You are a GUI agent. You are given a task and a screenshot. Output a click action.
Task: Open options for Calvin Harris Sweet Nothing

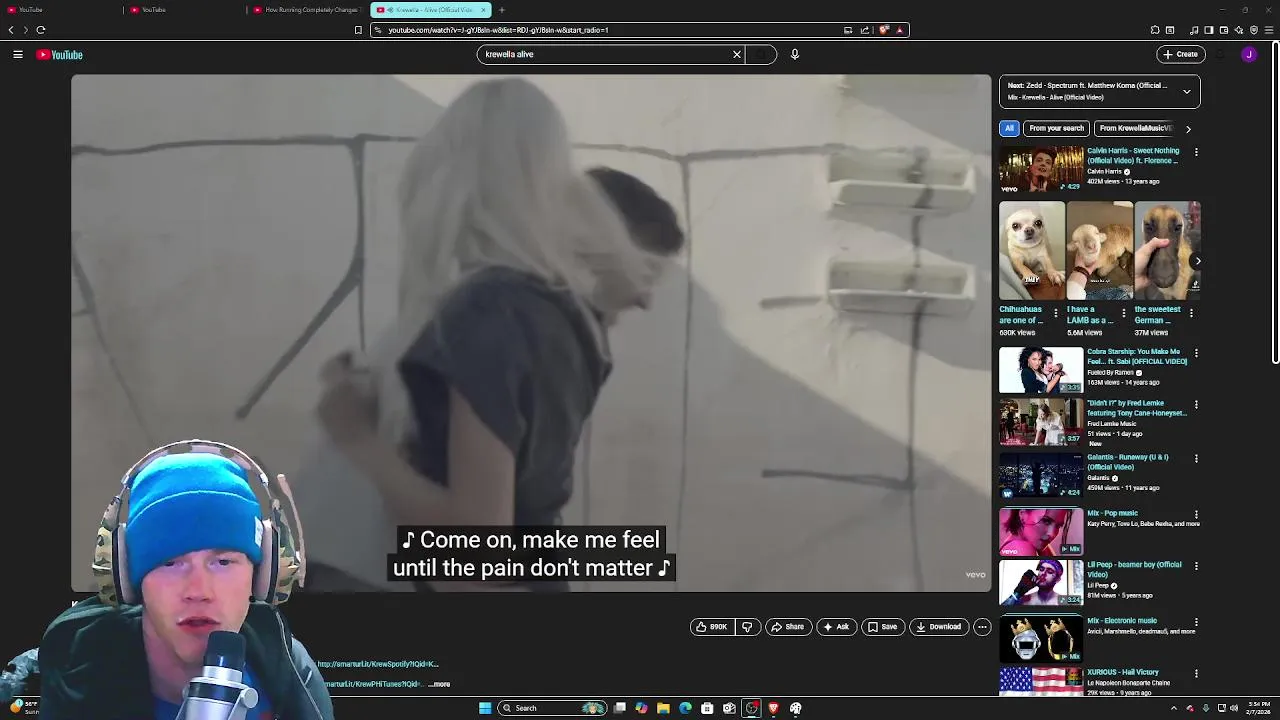coord(1196,152)
